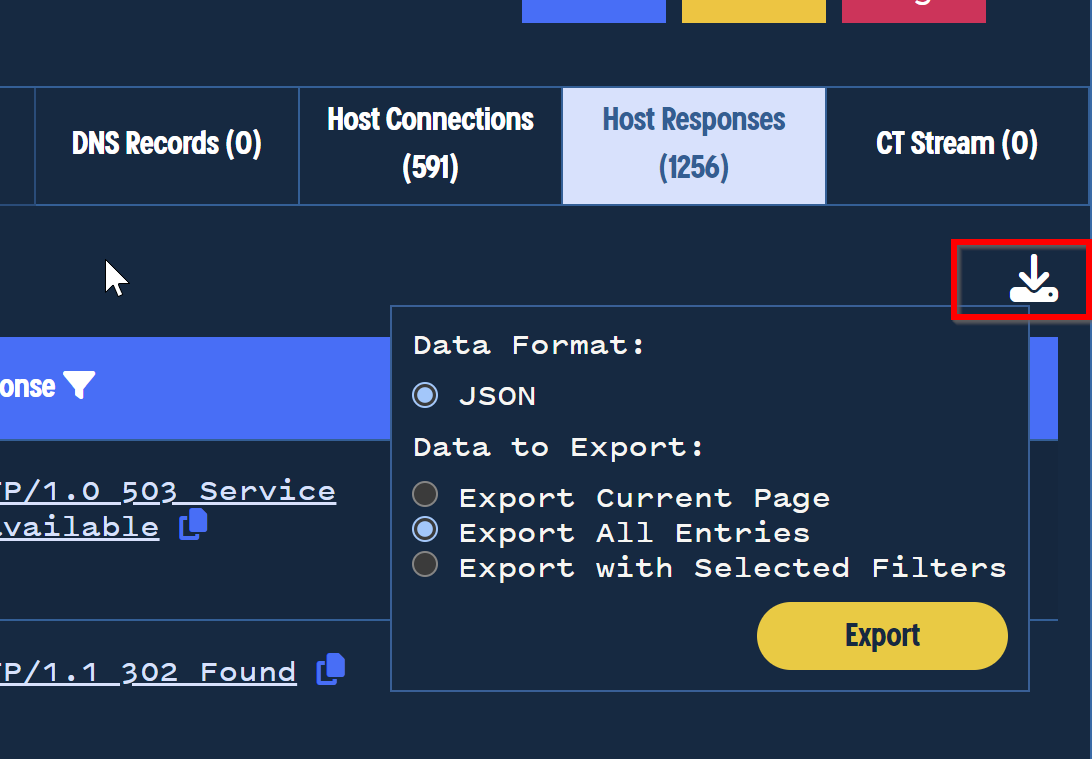Screen dimensions: 1092x759
Task: Open Host Responses (1256) tab
Action: 694,146
